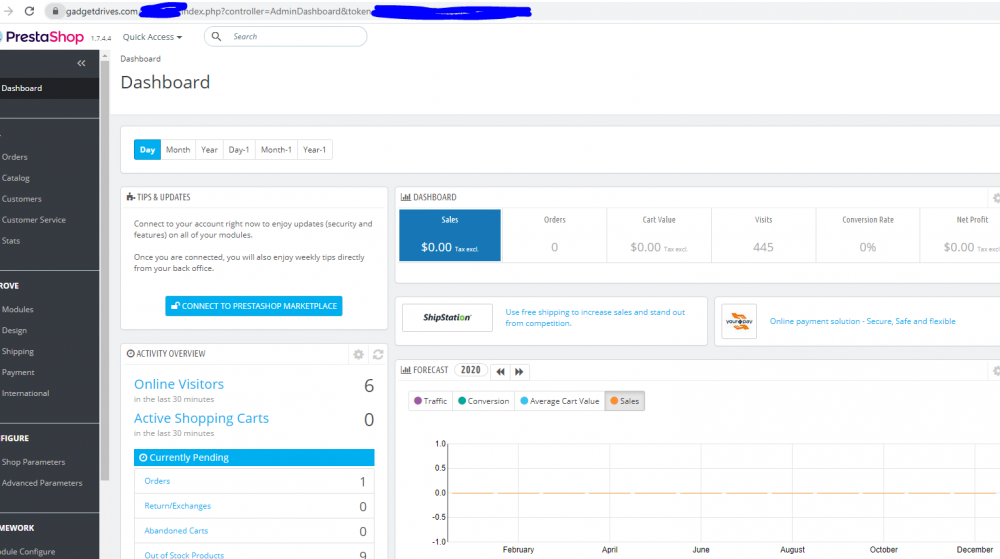Click the Forecast chart icon
This screenshot has width=1000, height=559.
click(406, 370)
